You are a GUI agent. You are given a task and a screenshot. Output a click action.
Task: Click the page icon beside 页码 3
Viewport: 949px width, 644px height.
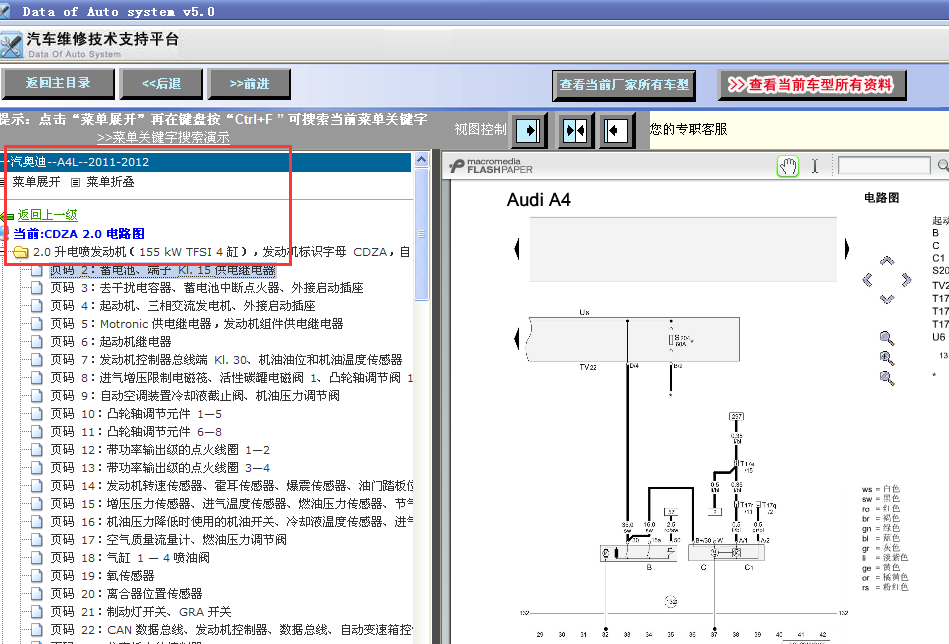coord(37,288)
